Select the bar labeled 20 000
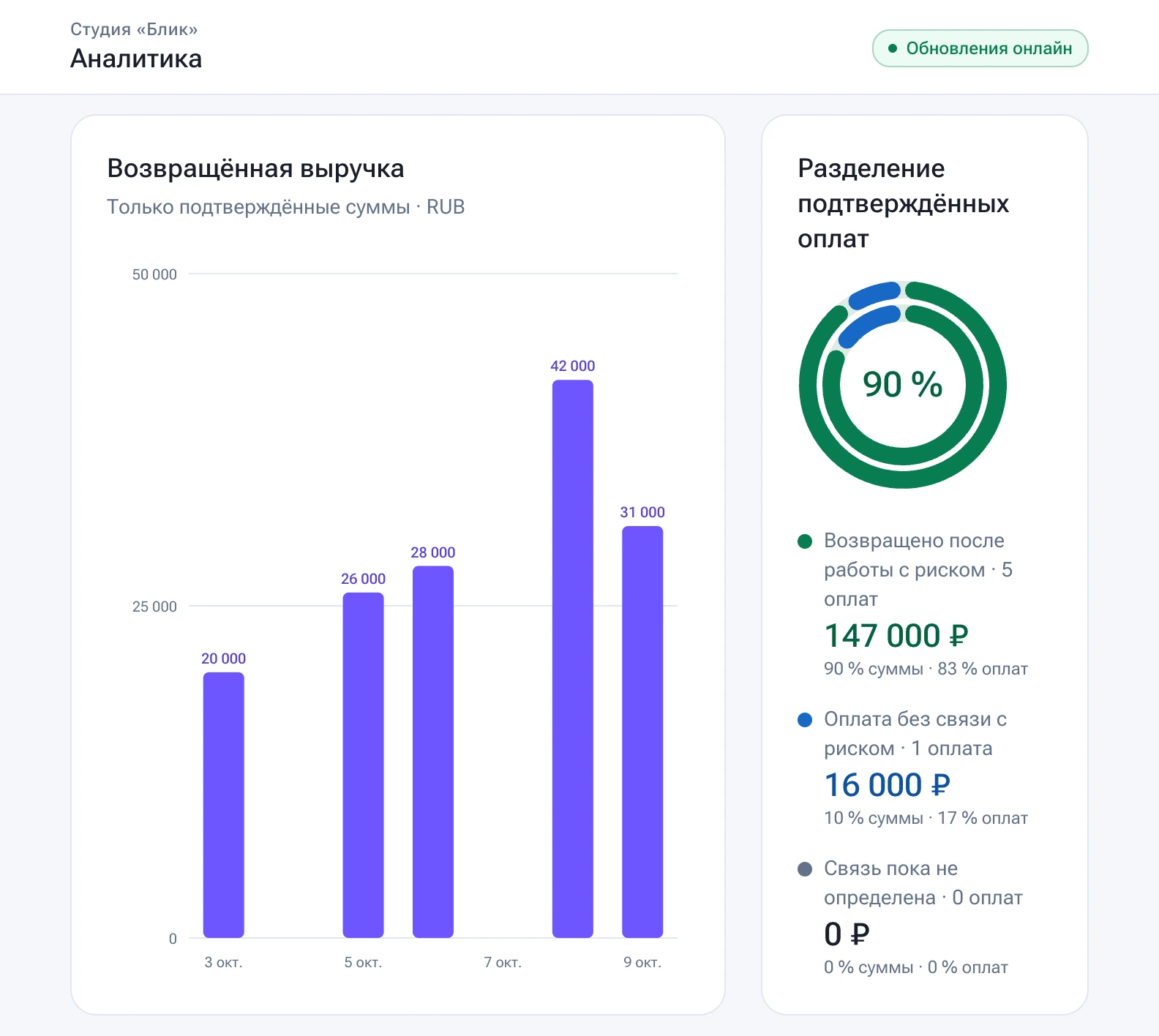This screenshot has height=1036, width=1159. click(223, 805)
